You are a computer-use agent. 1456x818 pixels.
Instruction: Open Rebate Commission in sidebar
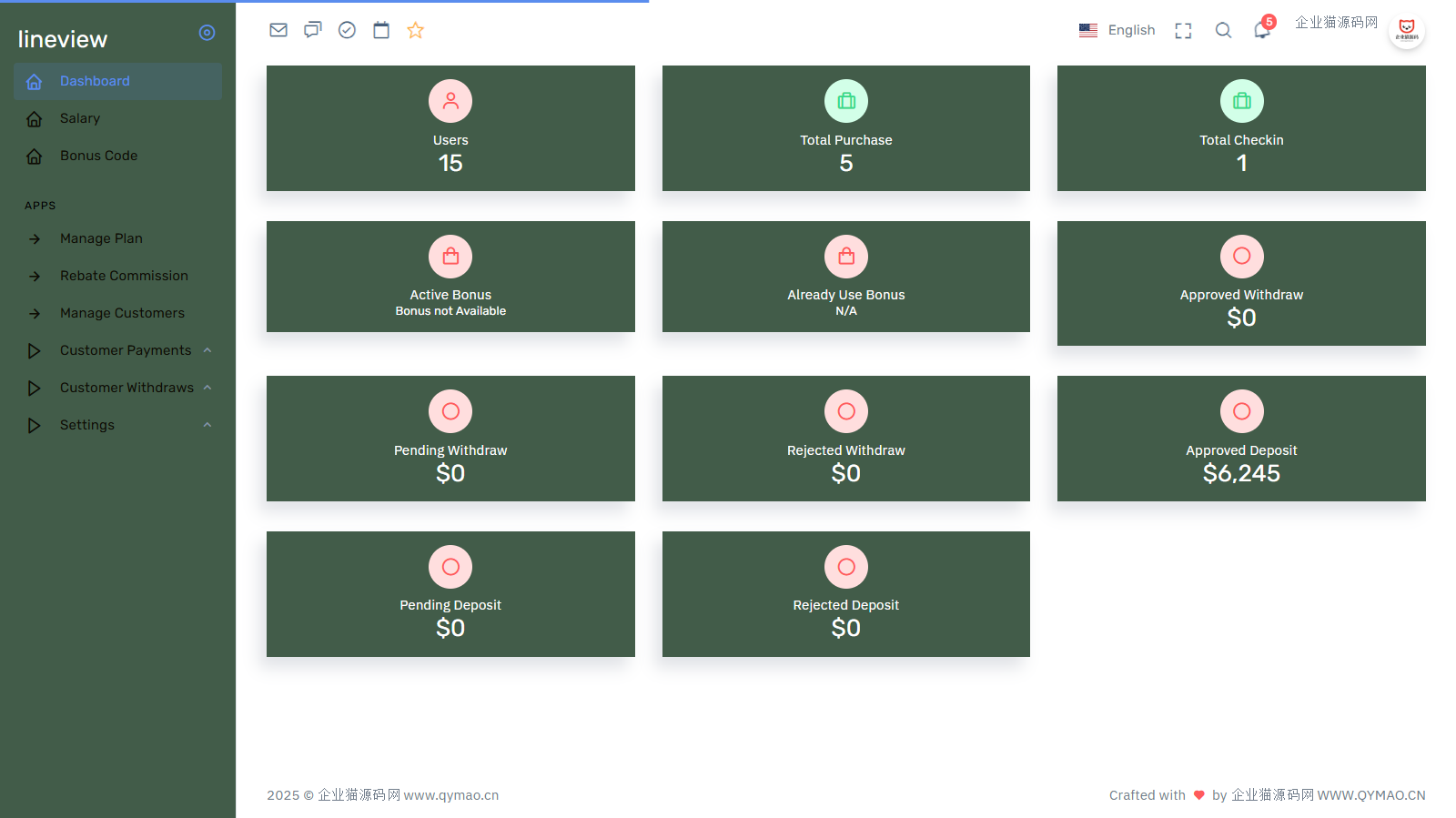(124, 276)
